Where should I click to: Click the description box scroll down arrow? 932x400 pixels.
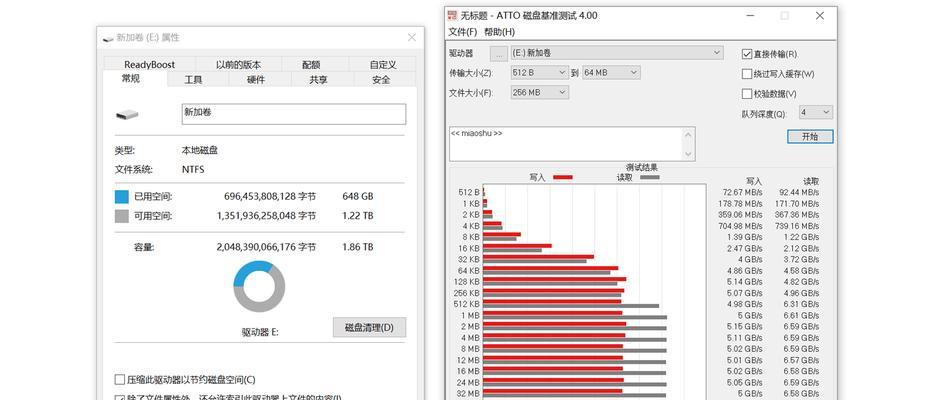pos(688,154)
